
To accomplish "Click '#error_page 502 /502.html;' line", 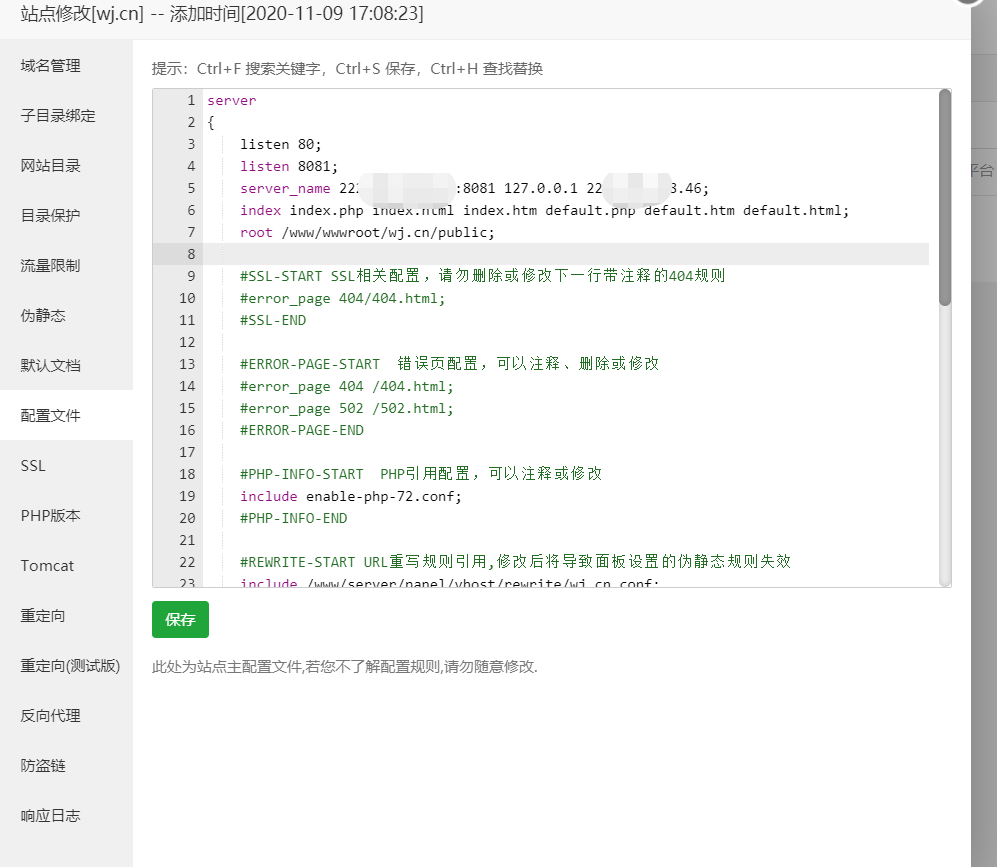I will tap(347, 408).
